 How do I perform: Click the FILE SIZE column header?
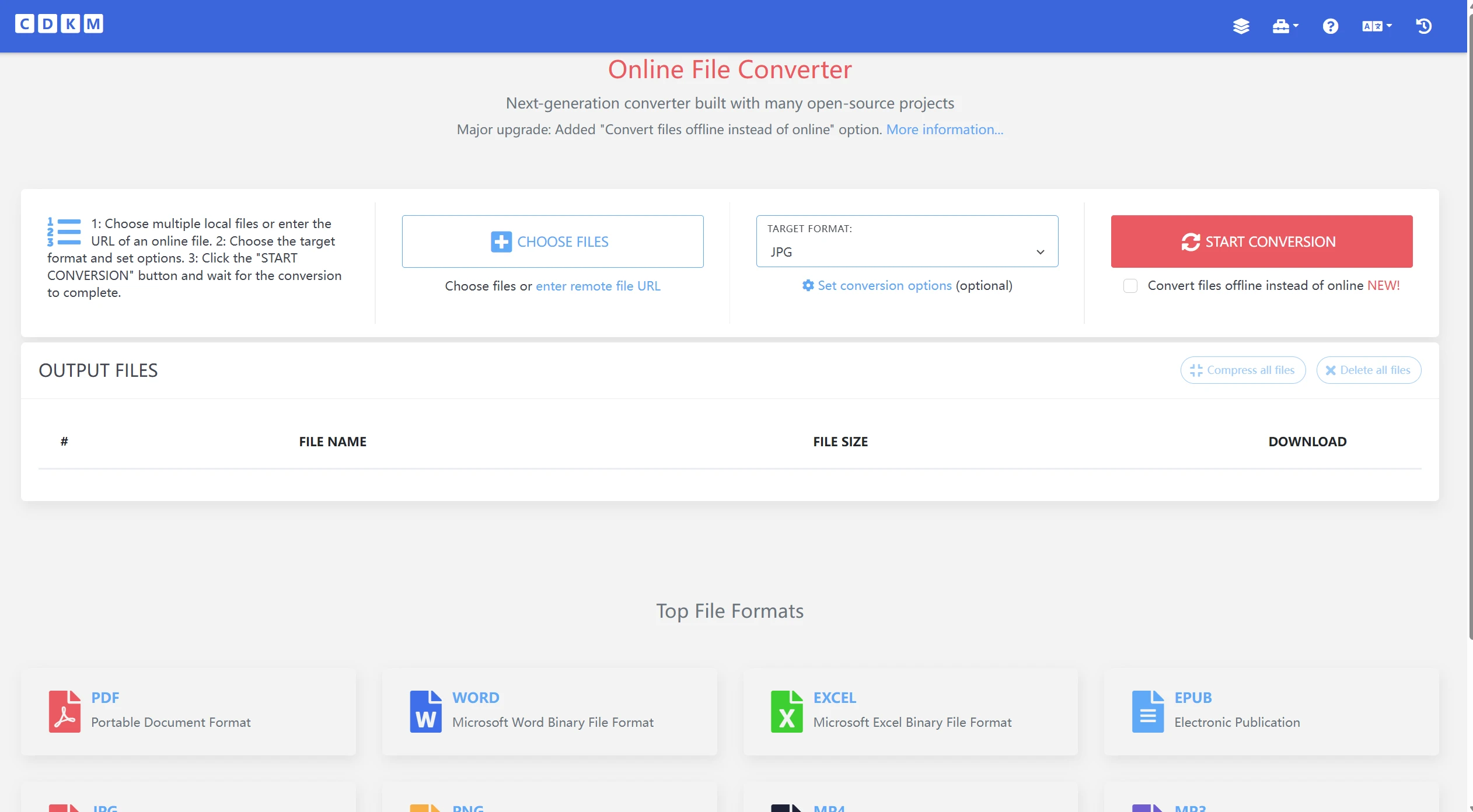[x=840, y=442]
